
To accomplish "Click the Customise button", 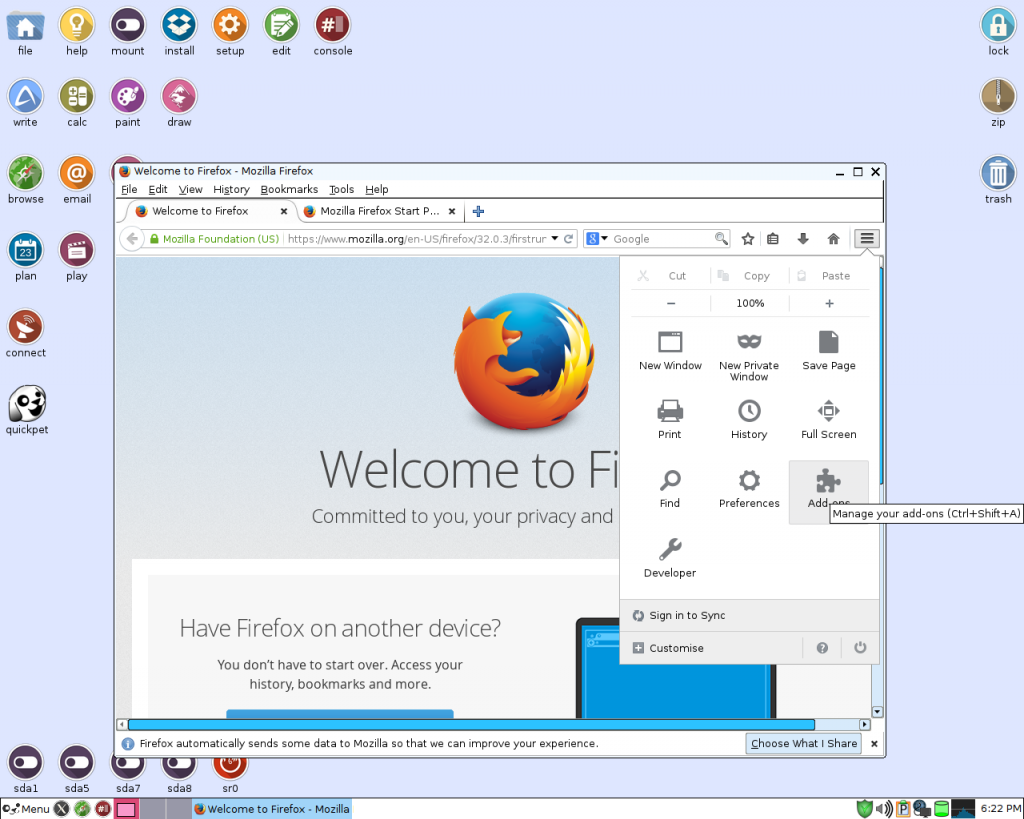I will tap(711, 648).
